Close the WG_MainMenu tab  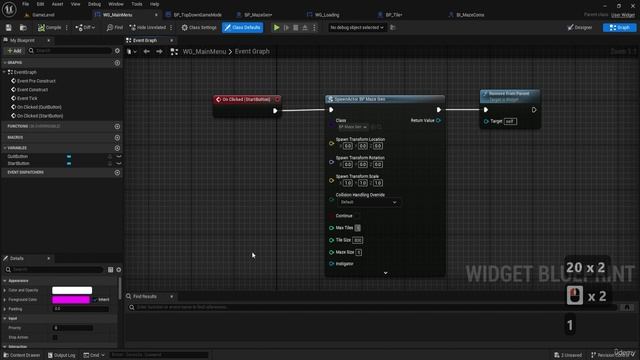(156, 15)
